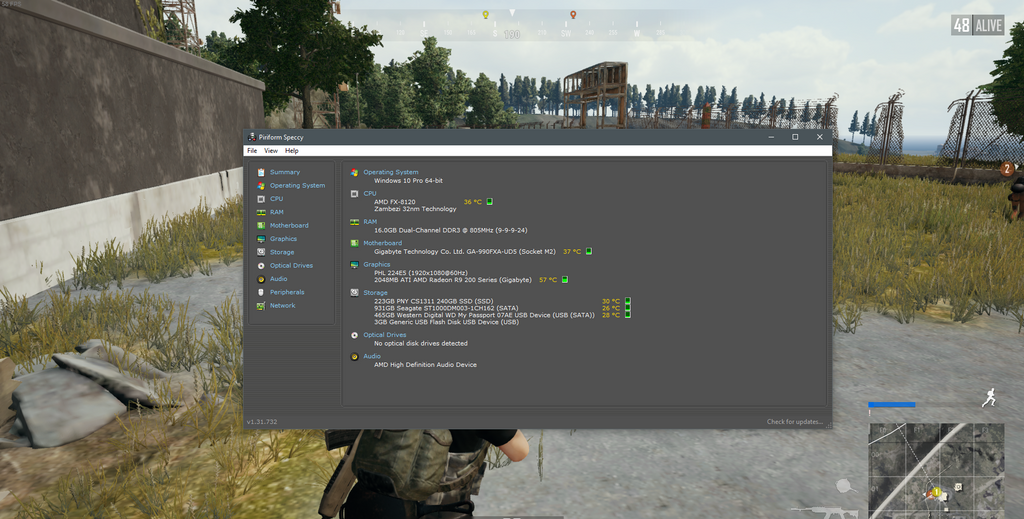Click the Storage heading link in summary
The height and width of the screenshot is (519, 1024).
click(376, 293)
